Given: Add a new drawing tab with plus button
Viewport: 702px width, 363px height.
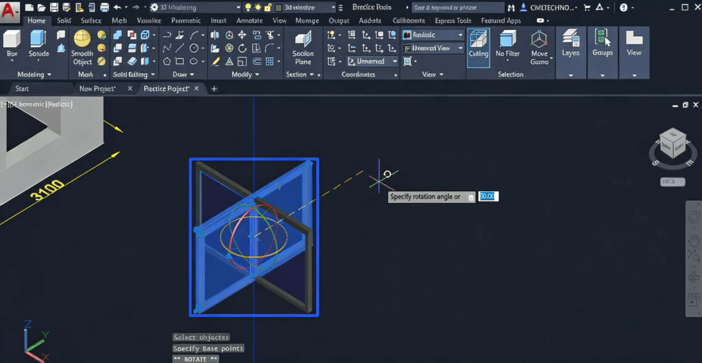Looking at the screenshot, I should point(214,89).
